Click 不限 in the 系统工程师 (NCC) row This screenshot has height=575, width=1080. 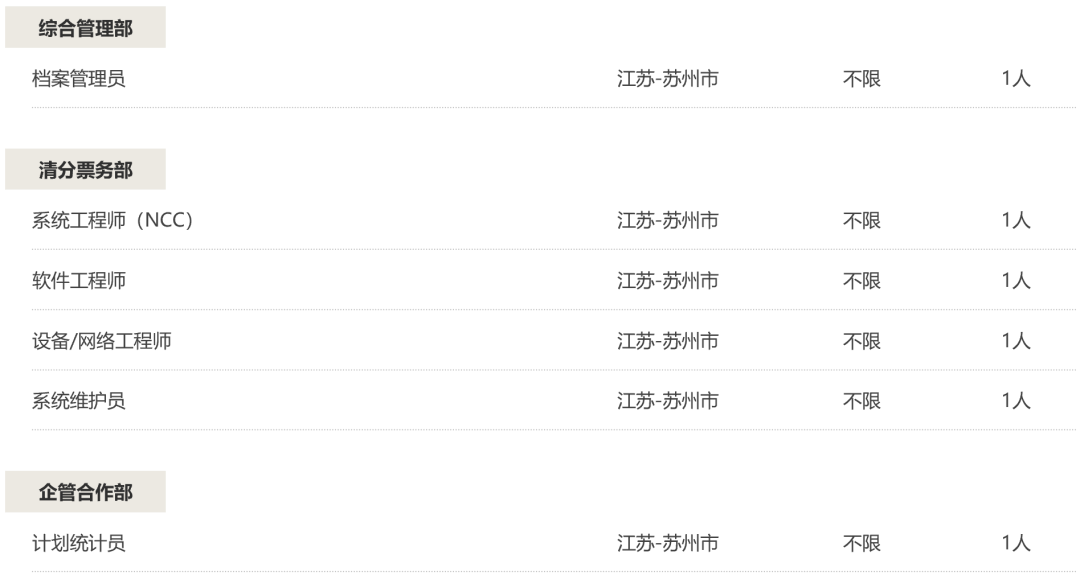862,221
